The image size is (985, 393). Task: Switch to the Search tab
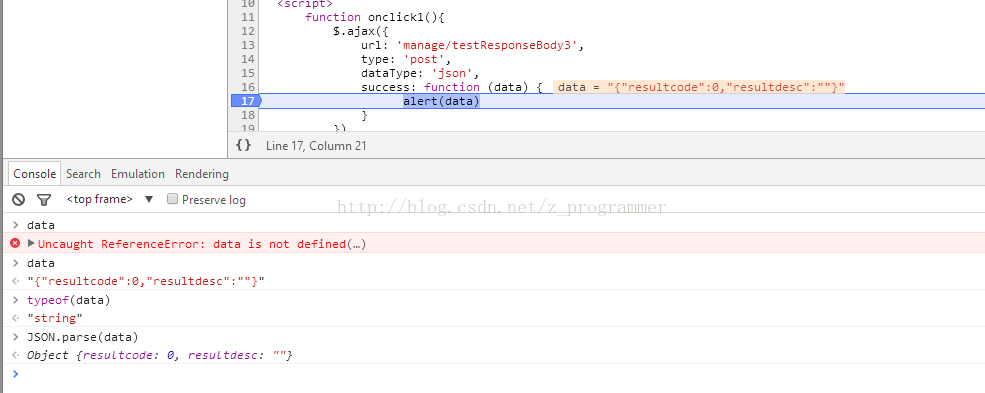tap(83, 174)
